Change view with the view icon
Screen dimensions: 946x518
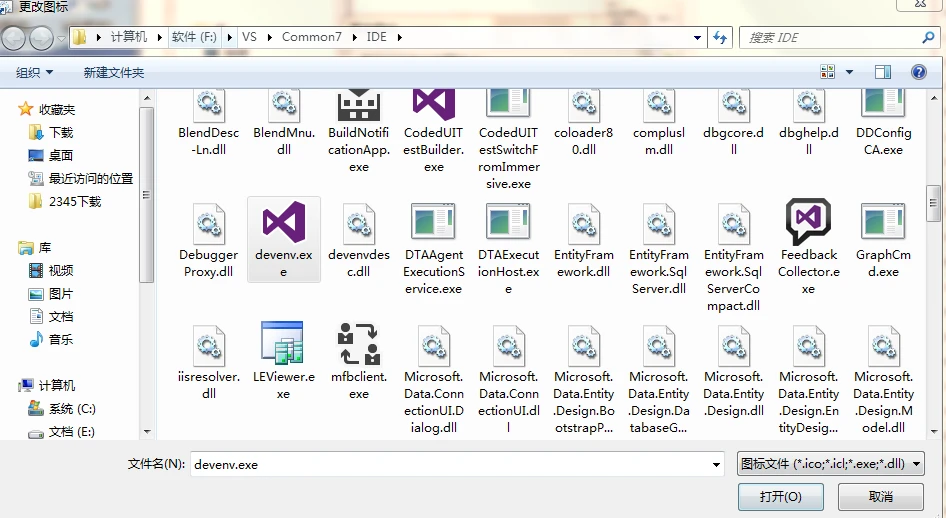click(828, 72)
